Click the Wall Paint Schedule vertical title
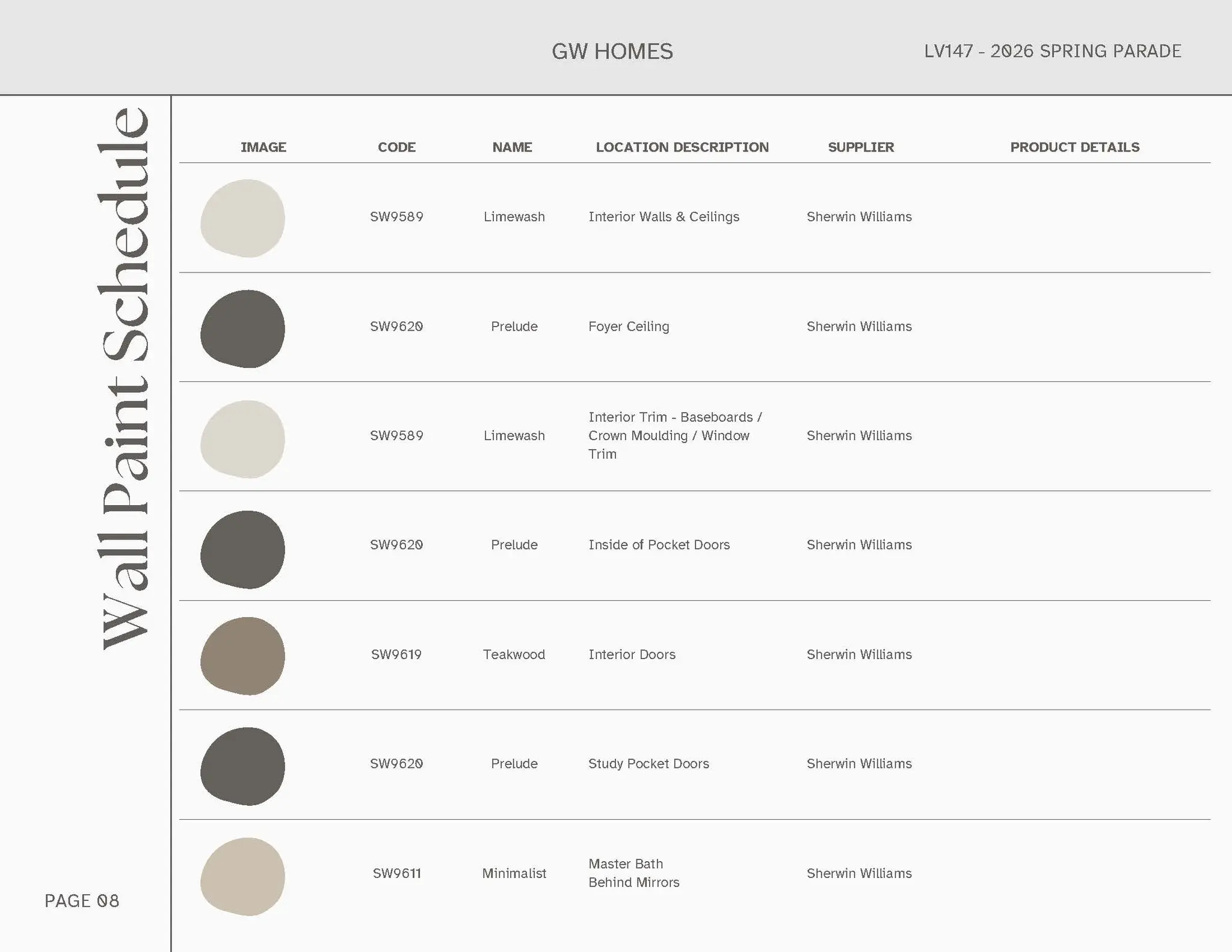 pyautogui.click(x=124, y=379)
